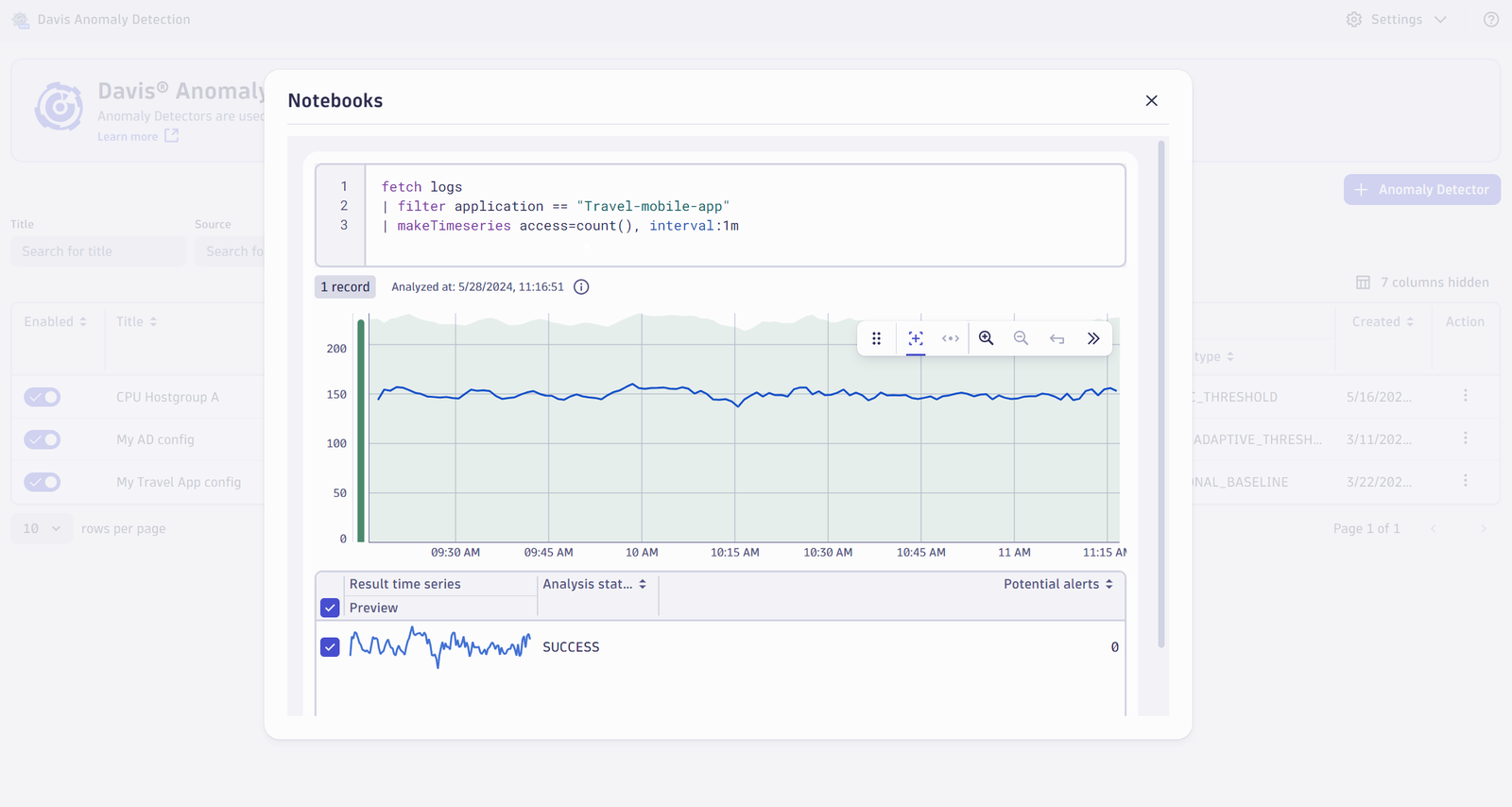
Task: Open actions menu for CPU Hostgroup A
Action: point(1466,396)
